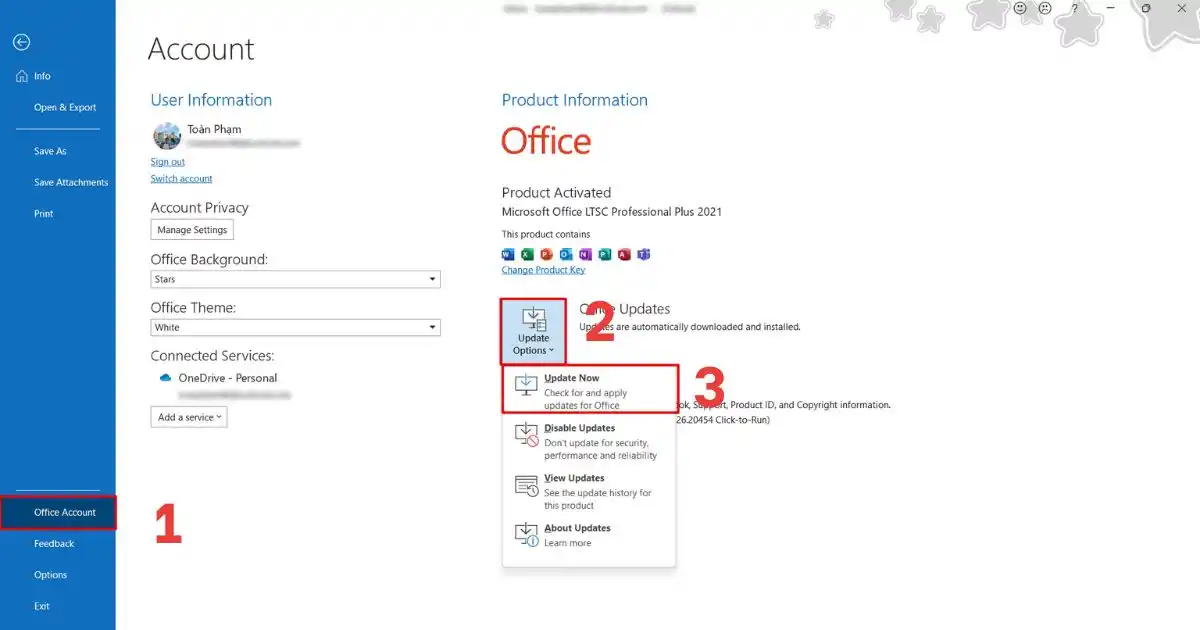Click the Sign out link

click(168, 161)
